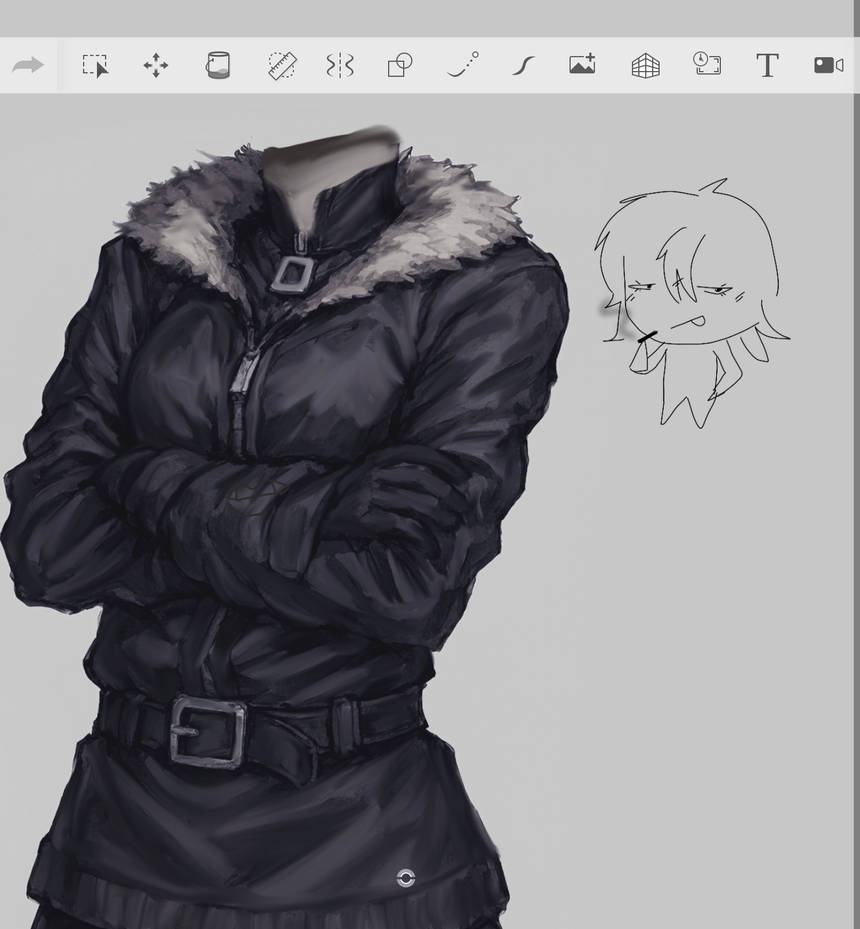Image resolution: width=860 pixels, height=929 pixels.
Task: Open the Perspective guides grid
Action: click(646, 66)
